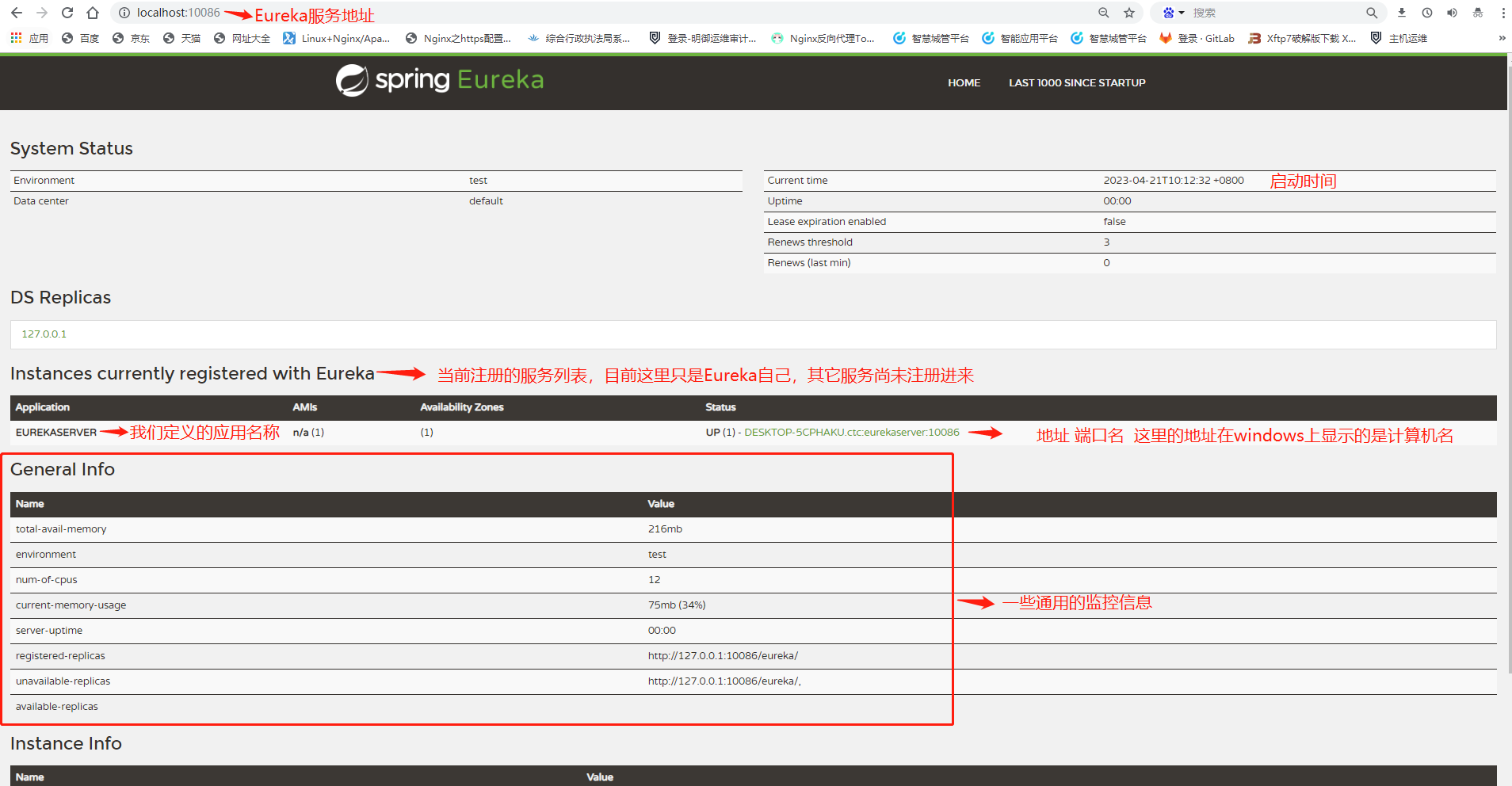The image size is (1512, 786).
Task: Click the Renews threshold row label
Action: (x=810, y=242)
